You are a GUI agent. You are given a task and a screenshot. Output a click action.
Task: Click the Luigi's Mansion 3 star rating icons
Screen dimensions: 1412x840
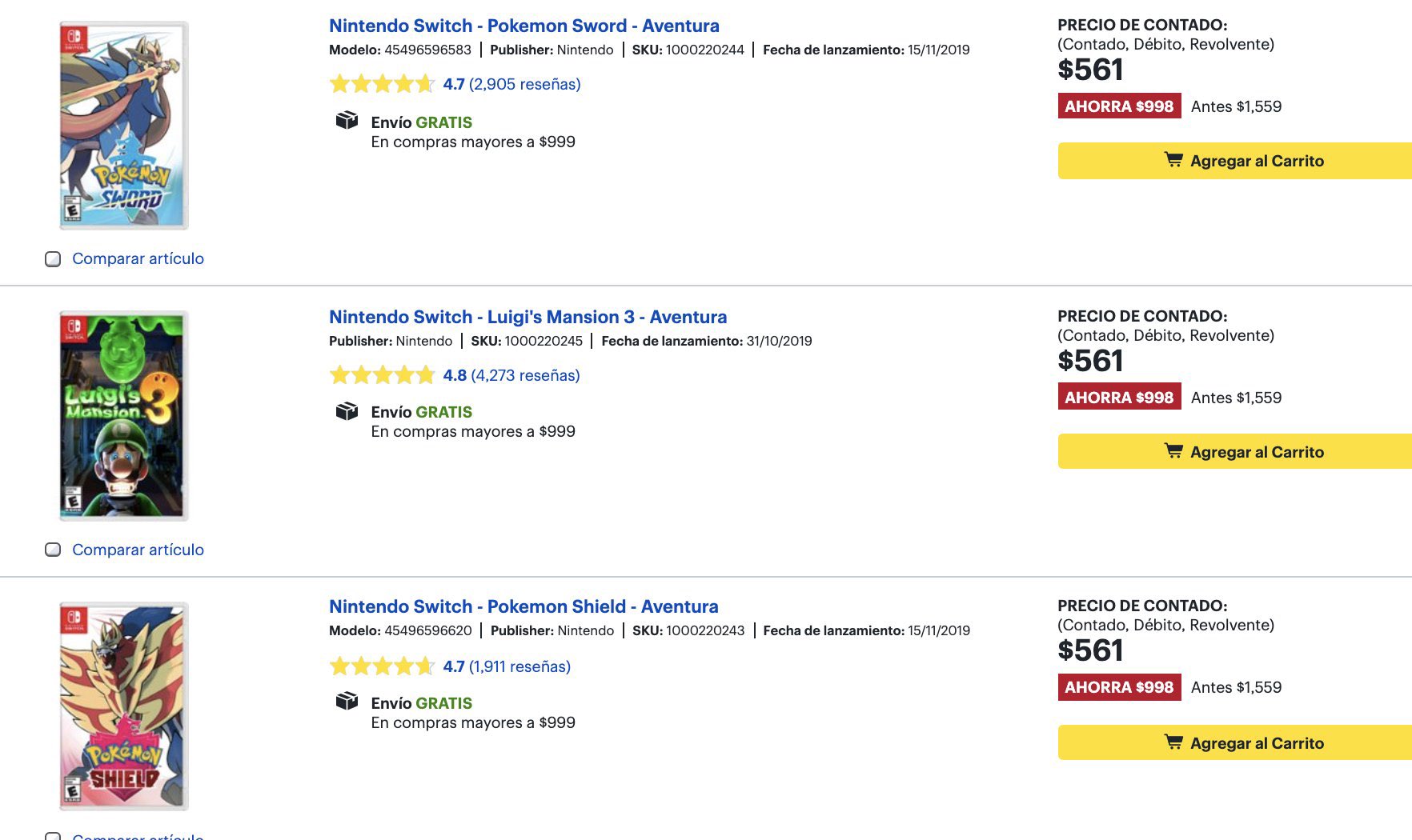tap(382, 375)
